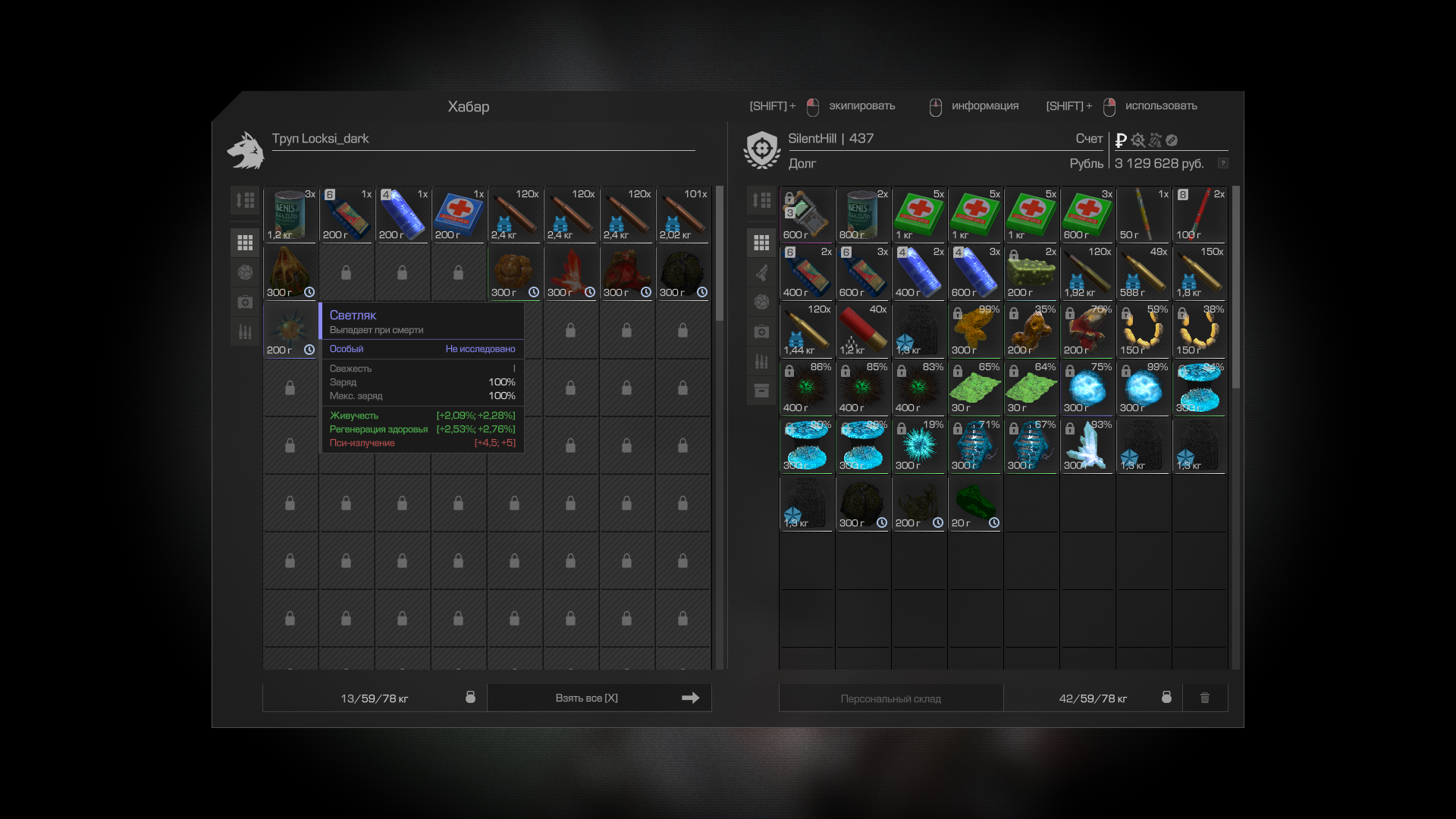The image size is (1456, 819).
Task: Select the 40x red shotgun shells
Action: [863, 330]
